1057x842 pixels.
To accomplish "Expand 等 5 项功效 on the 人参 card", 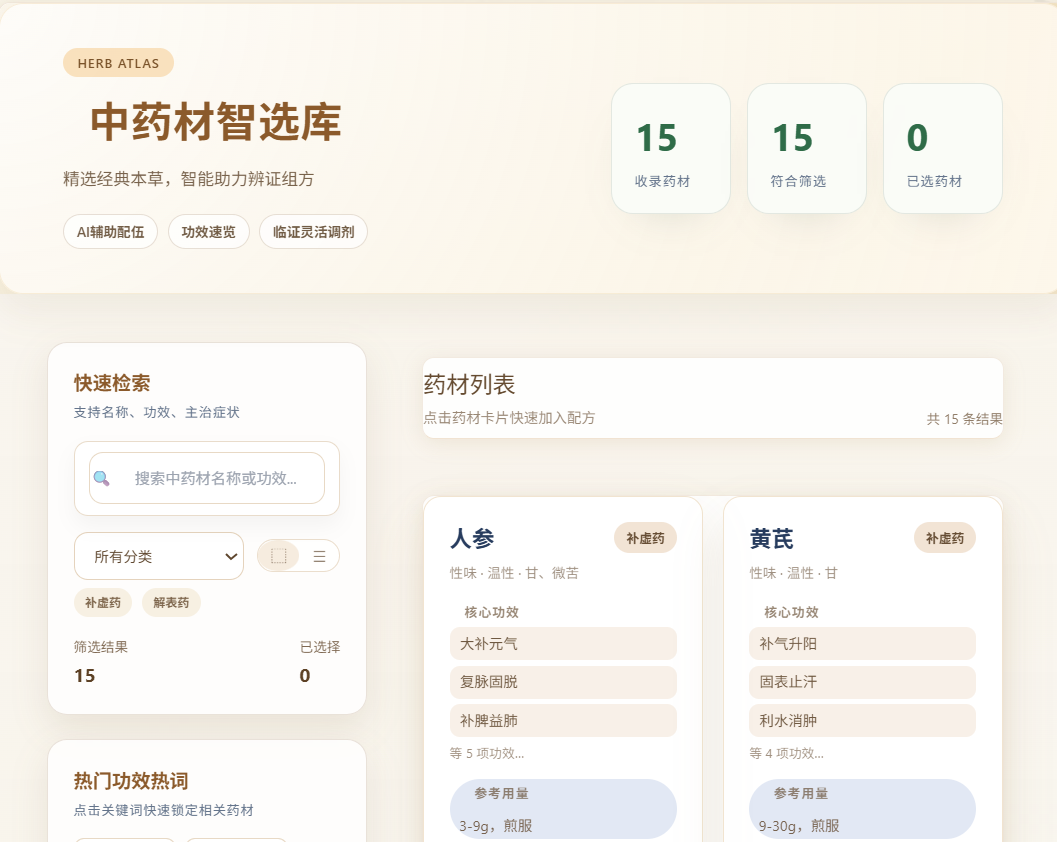I will [x=487, y=753].
